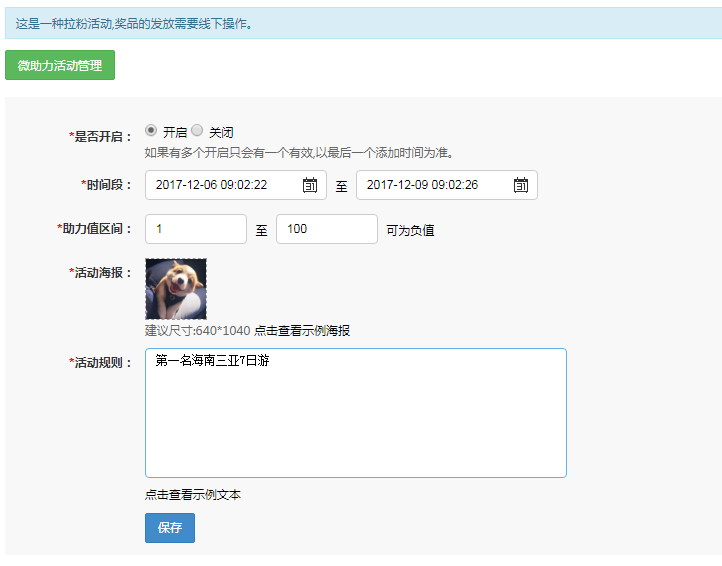Click the dog poster thumbnail
The width and height of the screenshot is (722, 566).
point(176,289)
